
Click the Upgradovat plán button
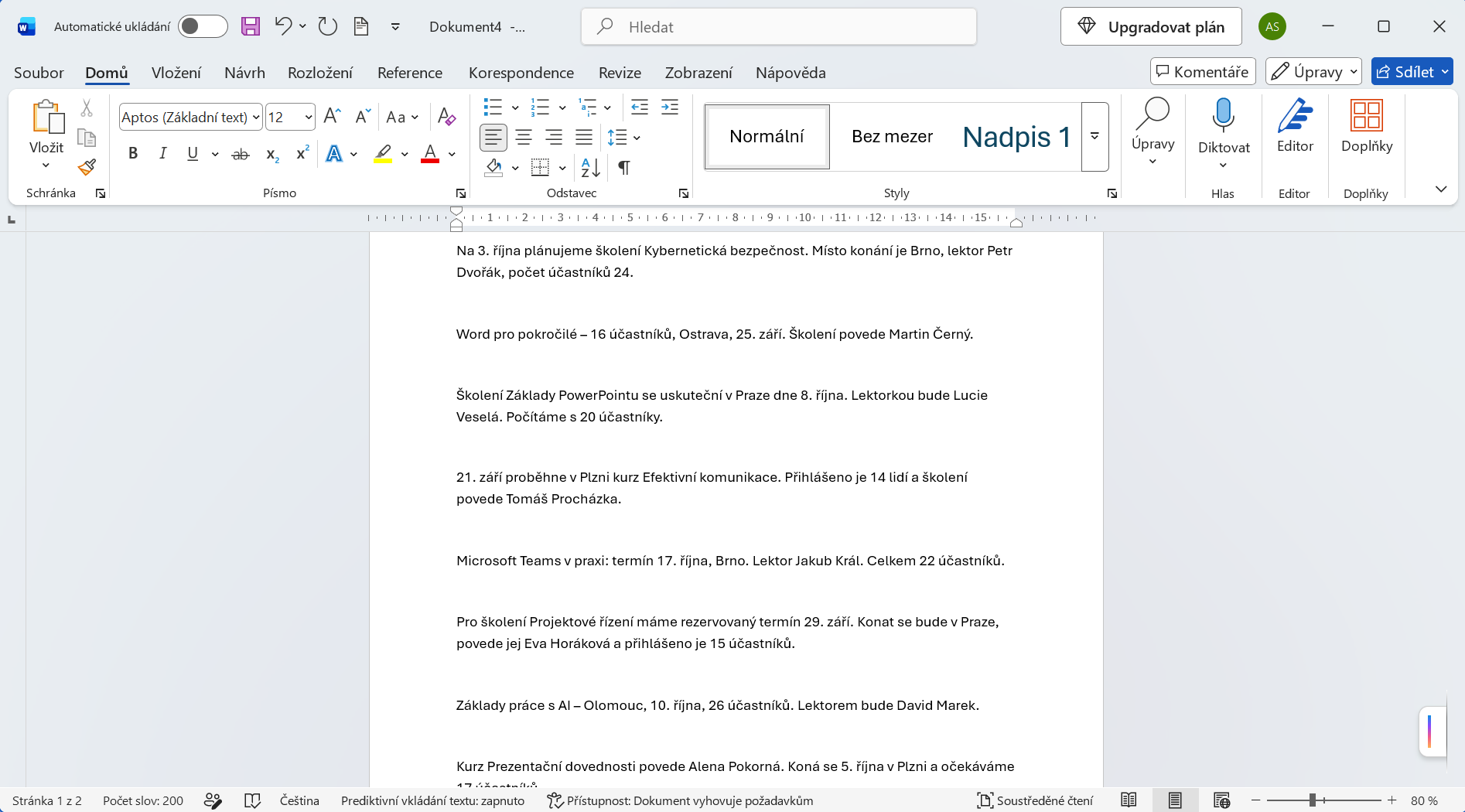click(x=1151, y=27)
